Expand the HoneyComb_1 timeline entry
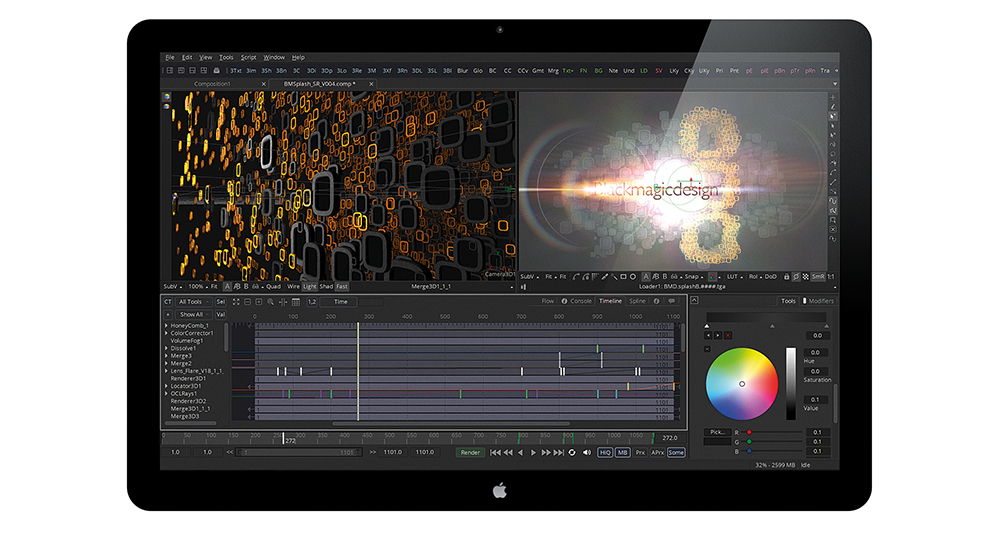The width and height of the screenshot is (1000, 547). pyautogui.click(x=166, y=326)
